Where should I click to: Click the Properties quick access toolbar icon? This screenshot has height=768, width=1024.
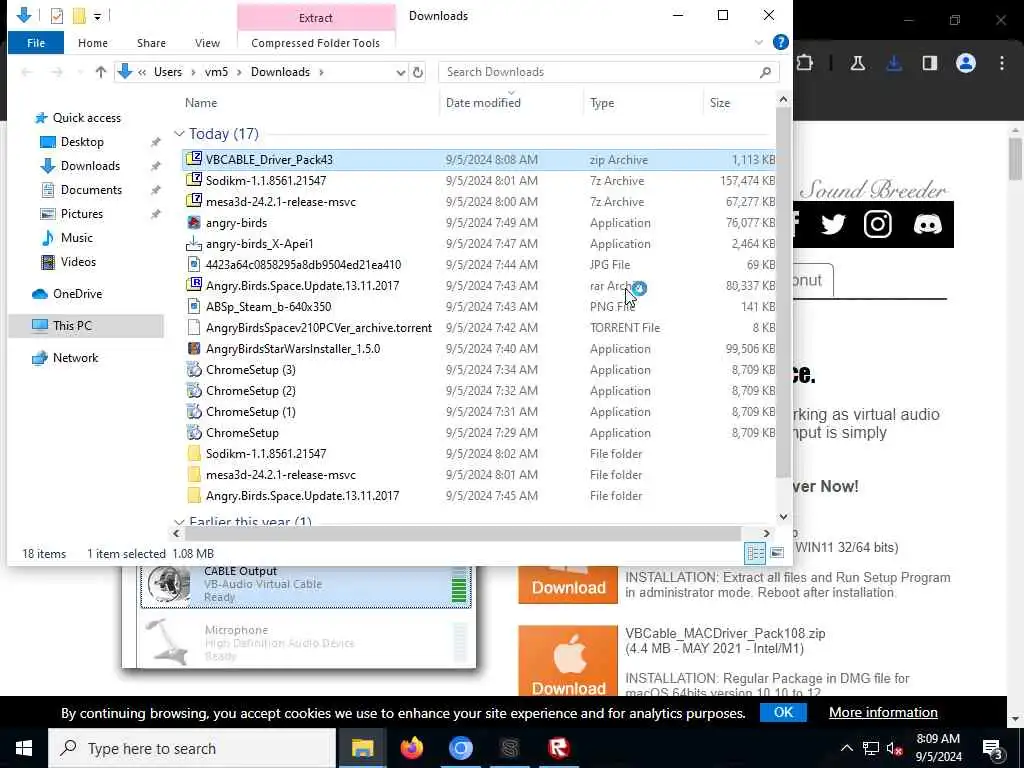tap(57, 16)
